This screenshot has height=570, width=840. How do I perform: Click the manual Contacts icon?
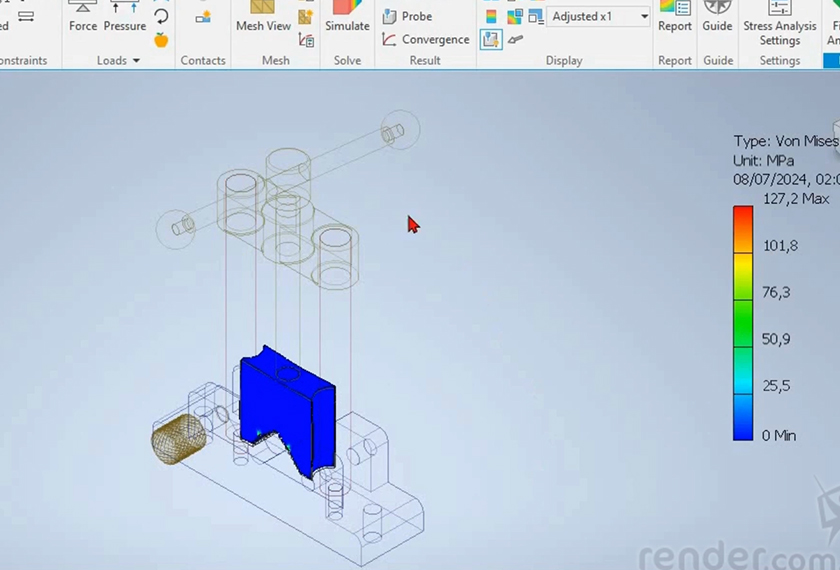203,17
